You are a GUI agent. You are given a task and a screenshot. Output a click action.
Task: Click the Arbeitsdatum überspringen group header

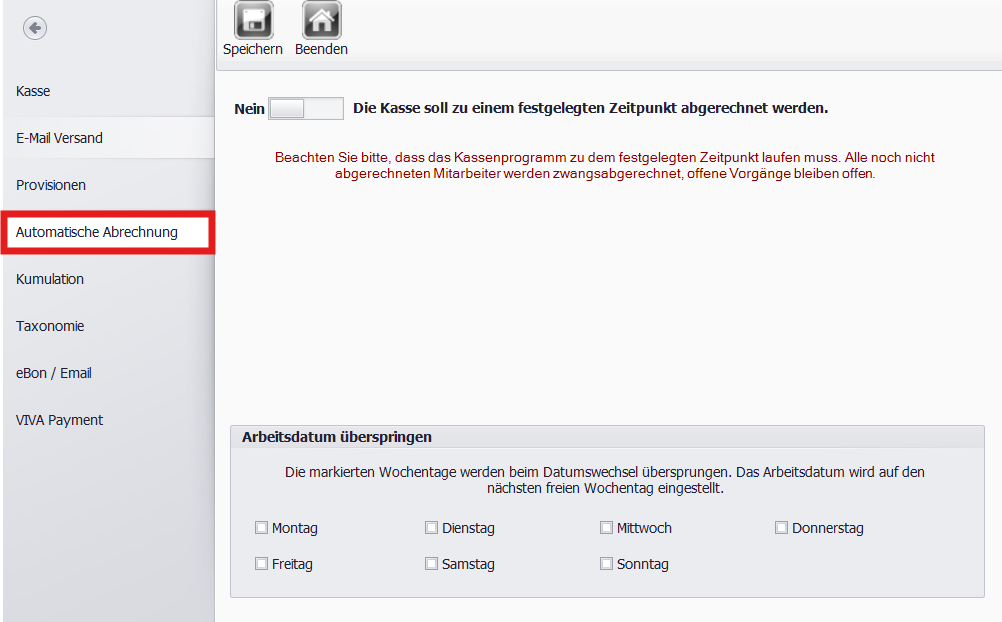click(x=607, y=437)
